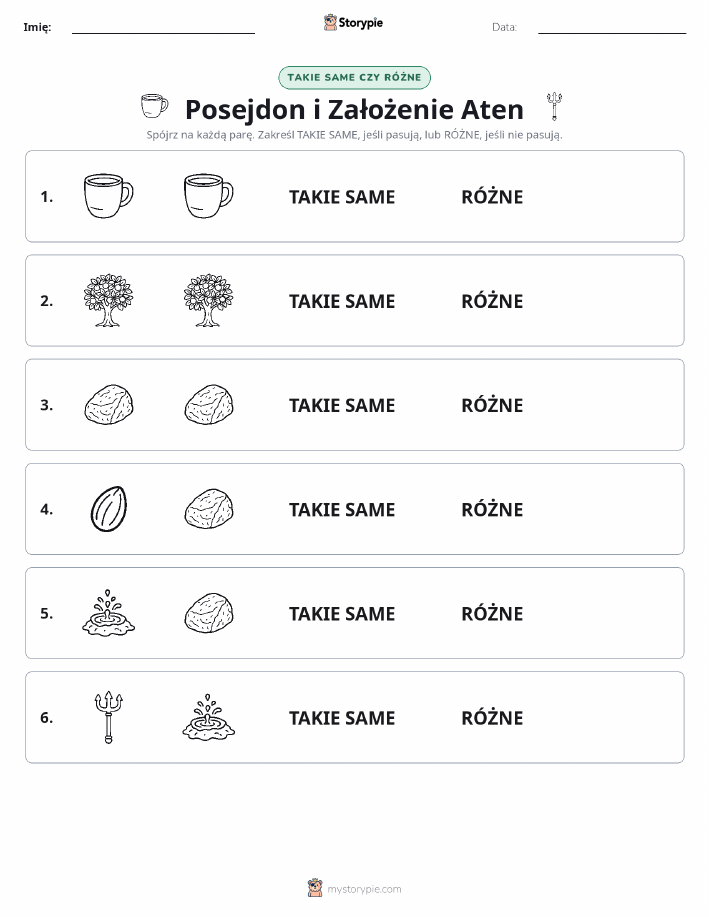This screenshot has width=709, height=917.
Task: Click the left cup picture in row 1
Action: (x=109, y=196)
